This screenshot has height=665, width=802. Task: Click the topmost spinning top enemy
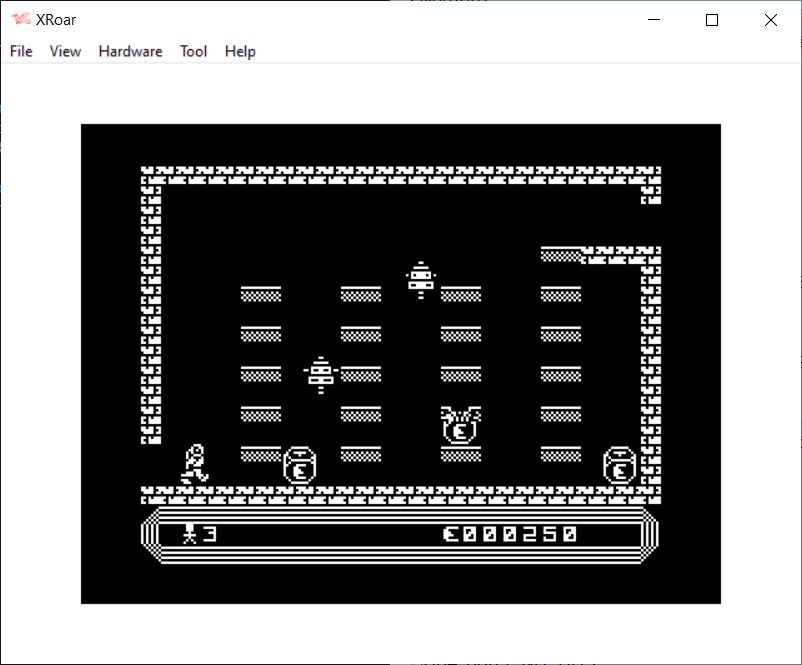421,279
